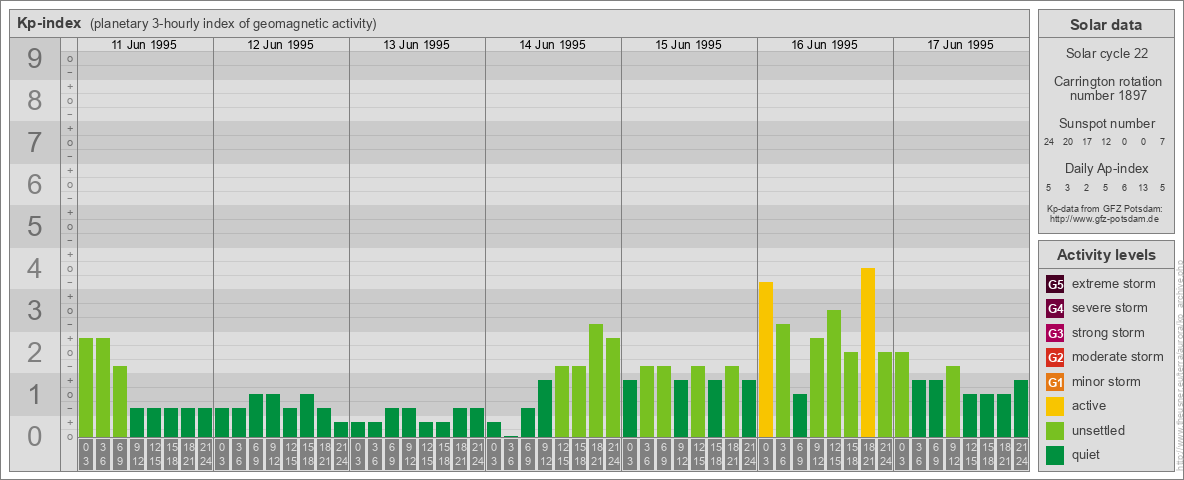This screenshot has height=480, width=1184.
Task: Click the dark green quiet swatch
Action: pyautogui.click(x=1055, y=455)
